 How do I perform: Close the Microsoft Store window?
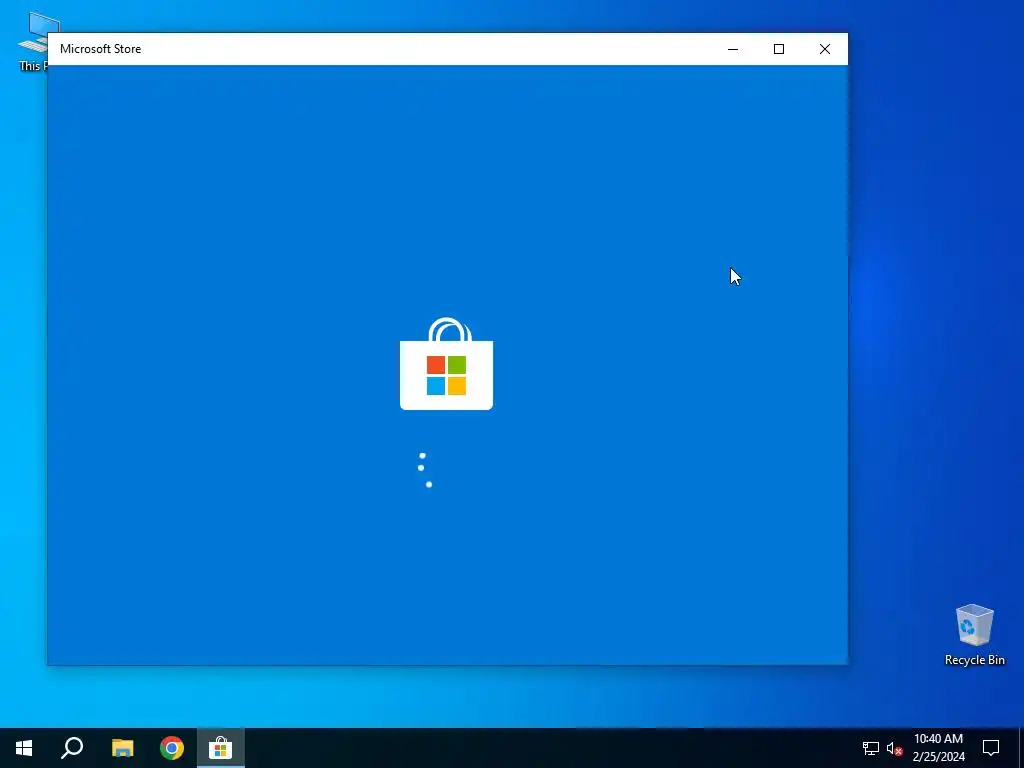coord(825,49)
